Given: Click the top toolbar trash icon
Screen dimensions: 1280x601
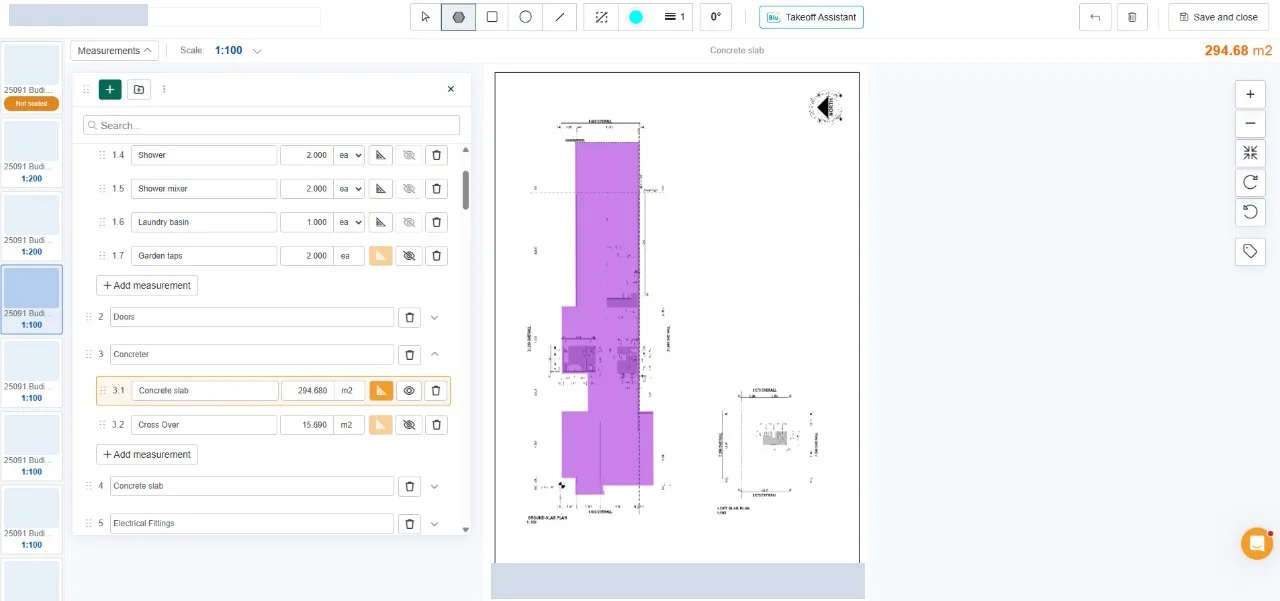Looking at the screenshot, I should (1132, 17).
